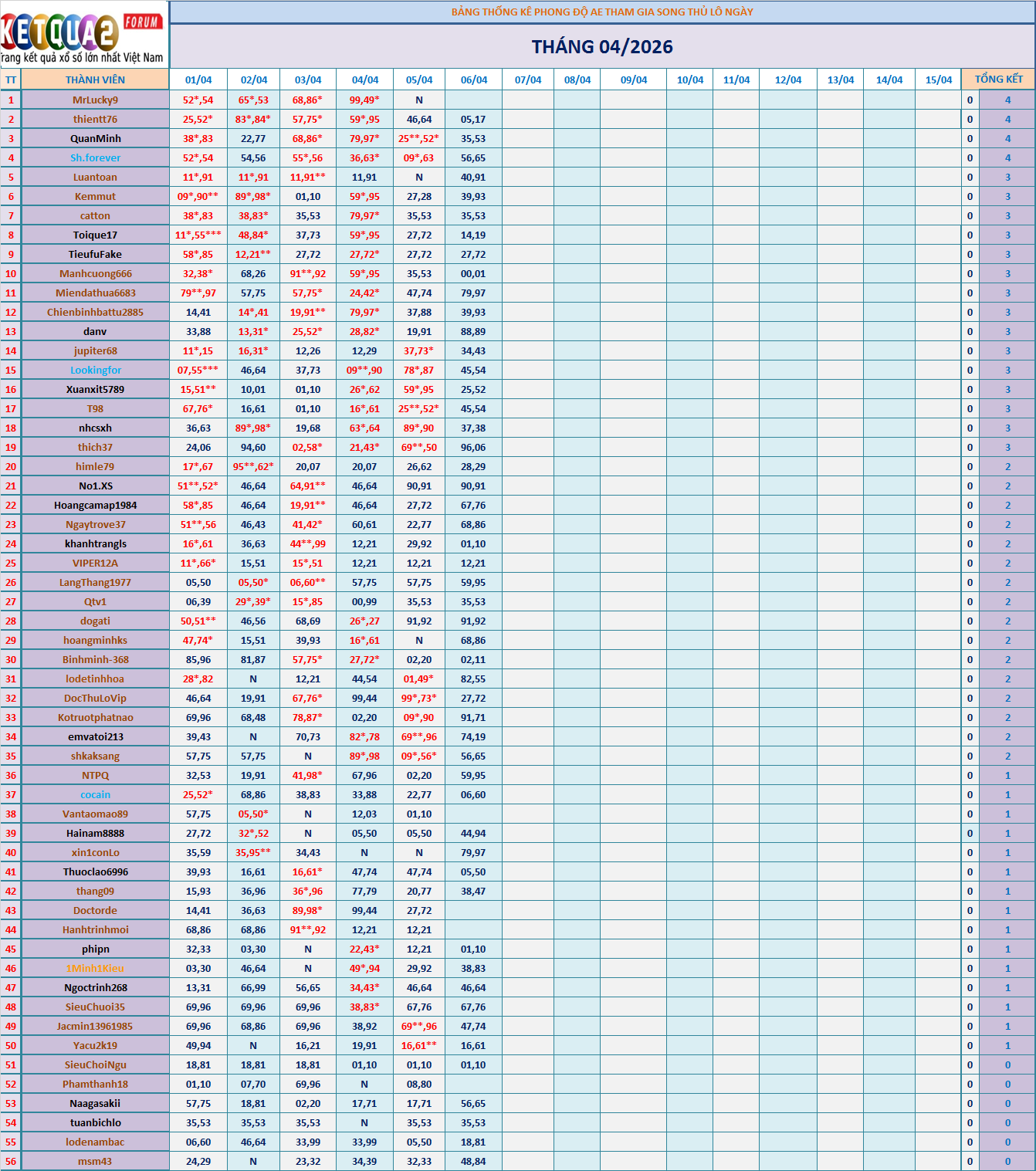Select the THÀNH VIÊN column header
The height and width of the screenshot is (1171, 1036).
click(x=95, y=80)
